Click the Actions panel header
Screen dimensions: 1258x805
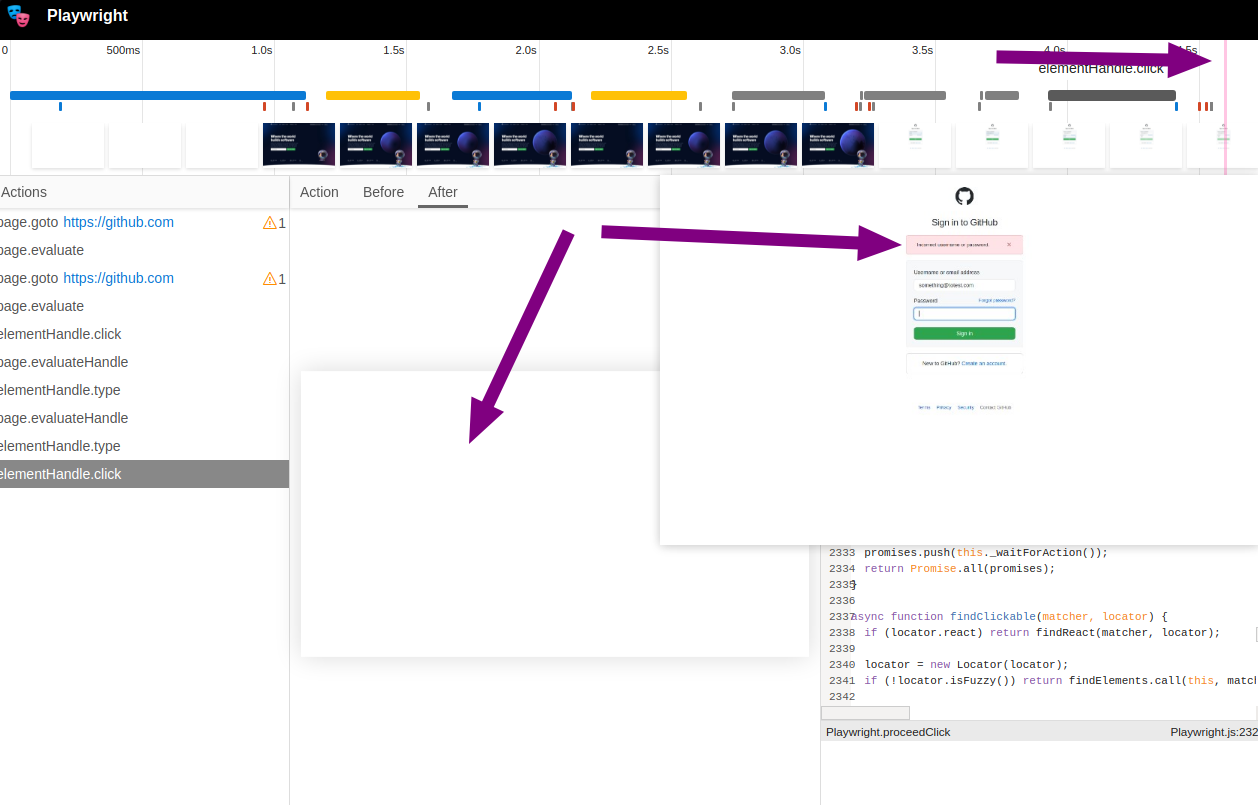pyautogui.click(x=24, y=192)
